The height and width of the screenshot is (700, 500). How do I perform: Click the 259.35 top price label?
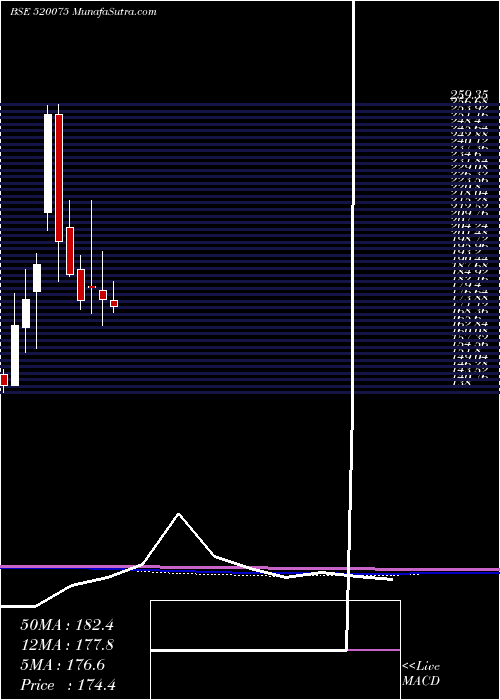(x=469, y=95)
